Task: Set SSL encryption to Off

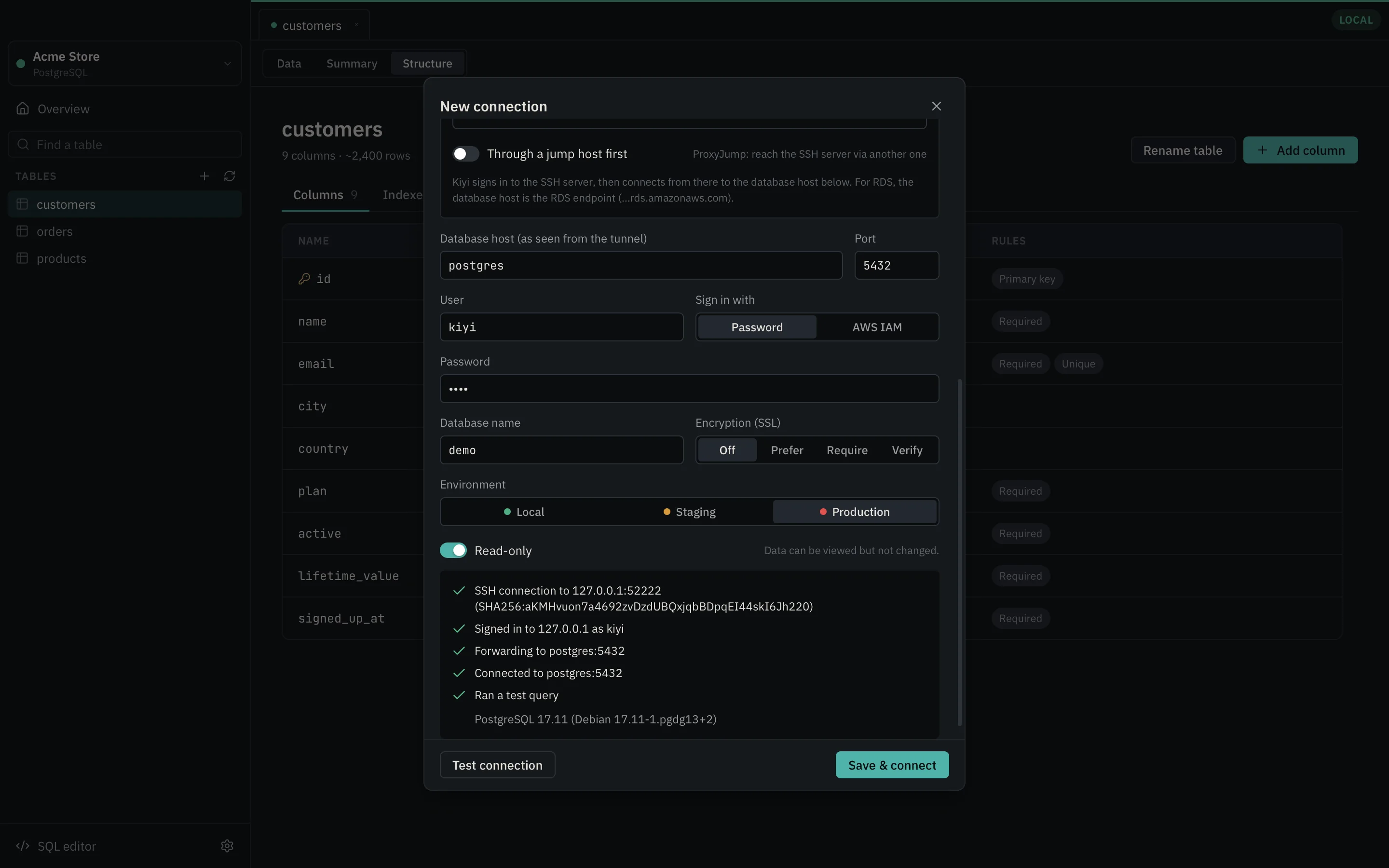Action: pos(727,450)
